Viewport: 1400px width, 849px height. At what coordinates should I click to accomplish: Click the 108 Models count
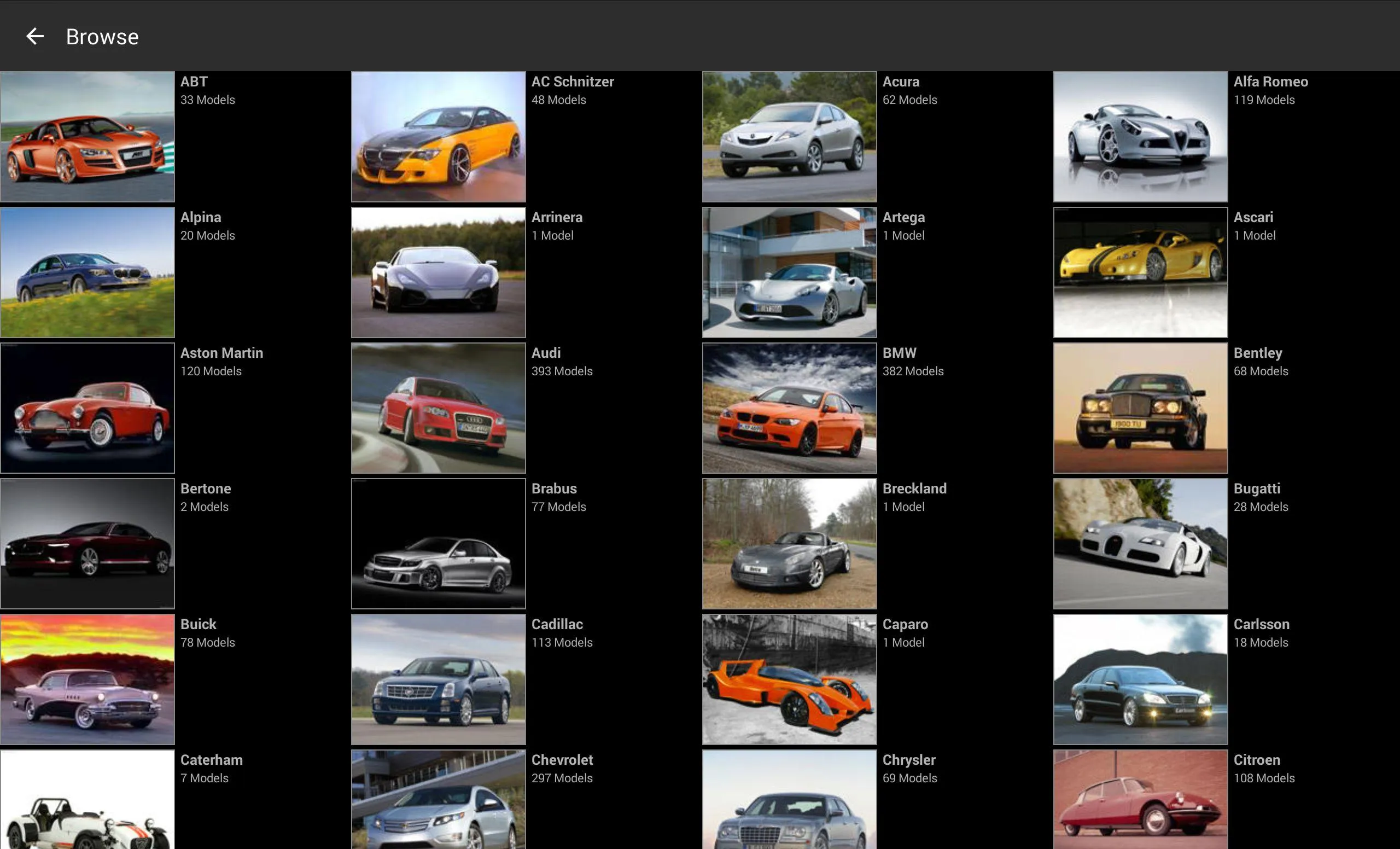pos(1264,778)
